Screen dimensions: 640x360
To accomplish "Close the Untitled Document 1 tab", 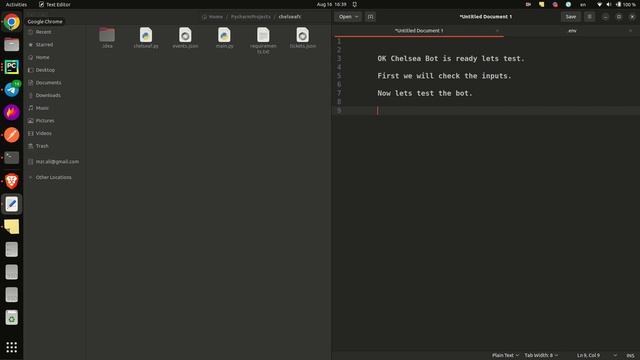I will point(497,31).
